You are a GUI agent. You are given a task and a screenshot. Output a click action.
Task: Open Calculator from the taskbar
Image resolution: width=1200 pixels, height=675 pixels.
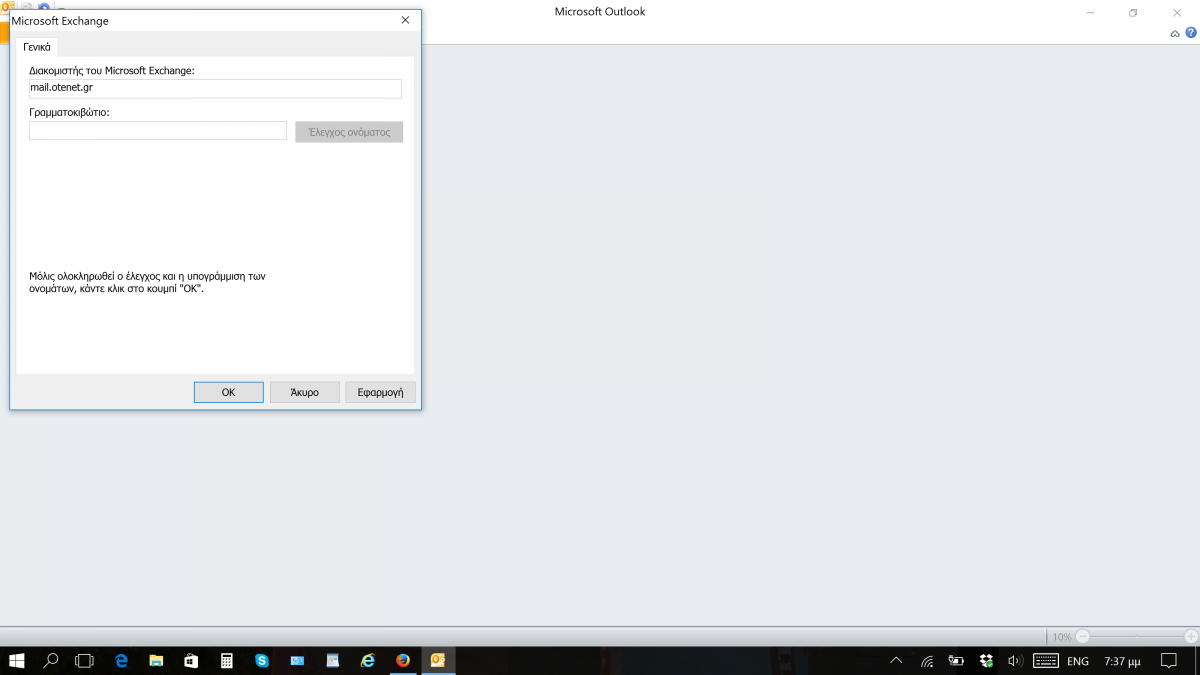click(x=227, y=661)
